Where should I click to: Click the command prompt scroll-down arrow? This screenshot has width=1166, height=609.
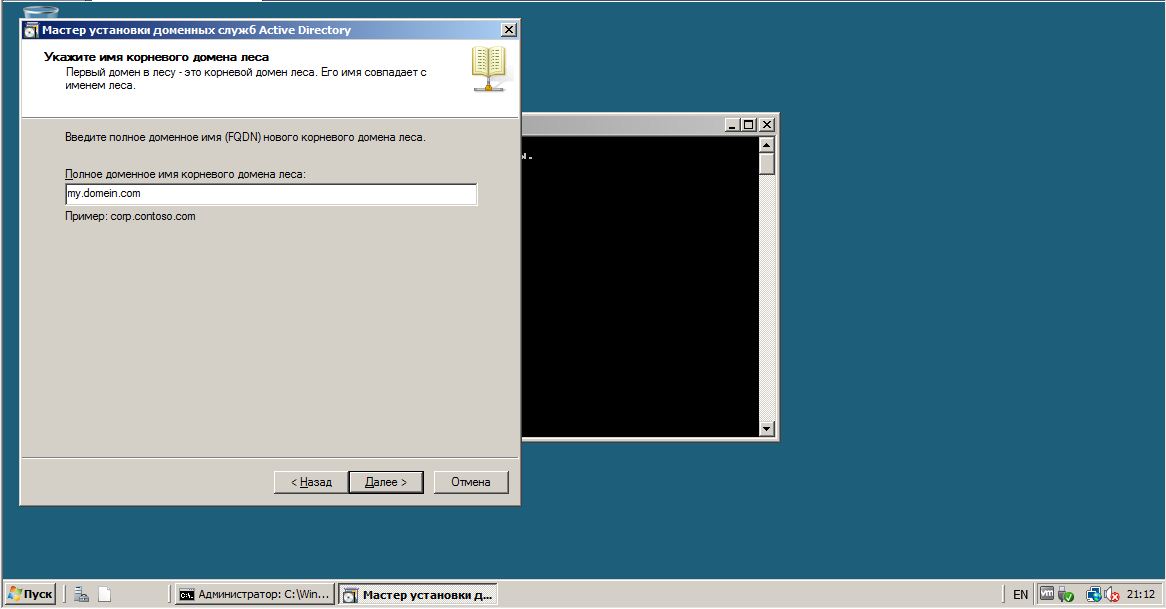[x=767, y=429]
